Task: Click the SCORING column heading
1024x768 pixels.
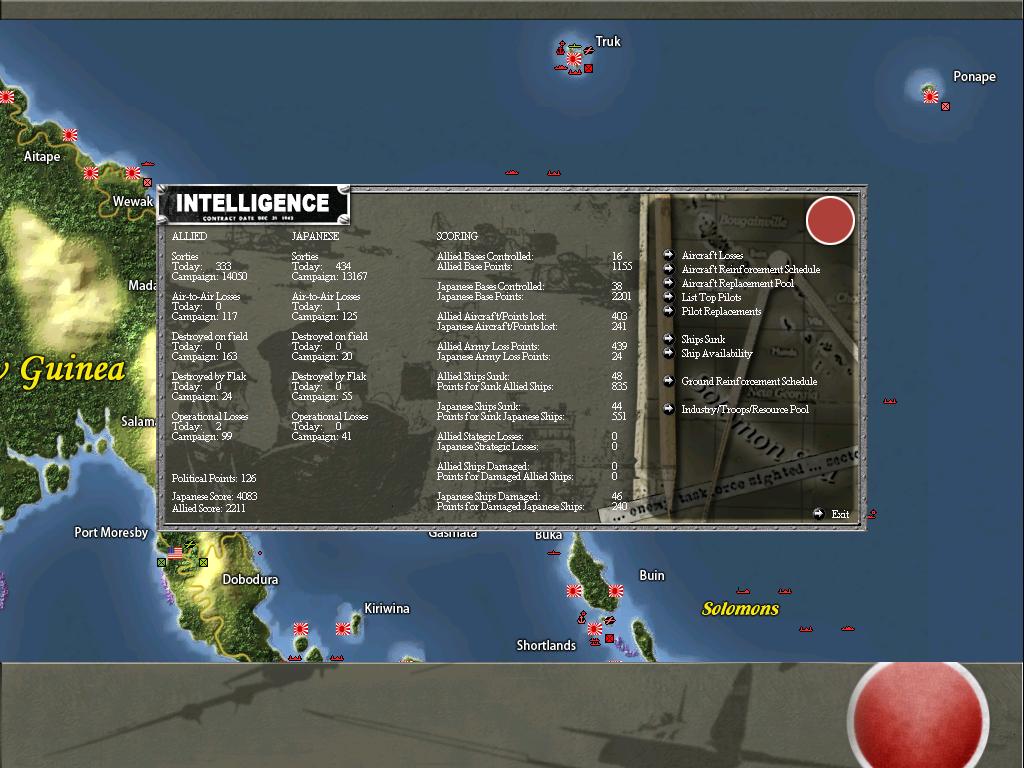Action: pyautogui.click(x=457, y=236)
